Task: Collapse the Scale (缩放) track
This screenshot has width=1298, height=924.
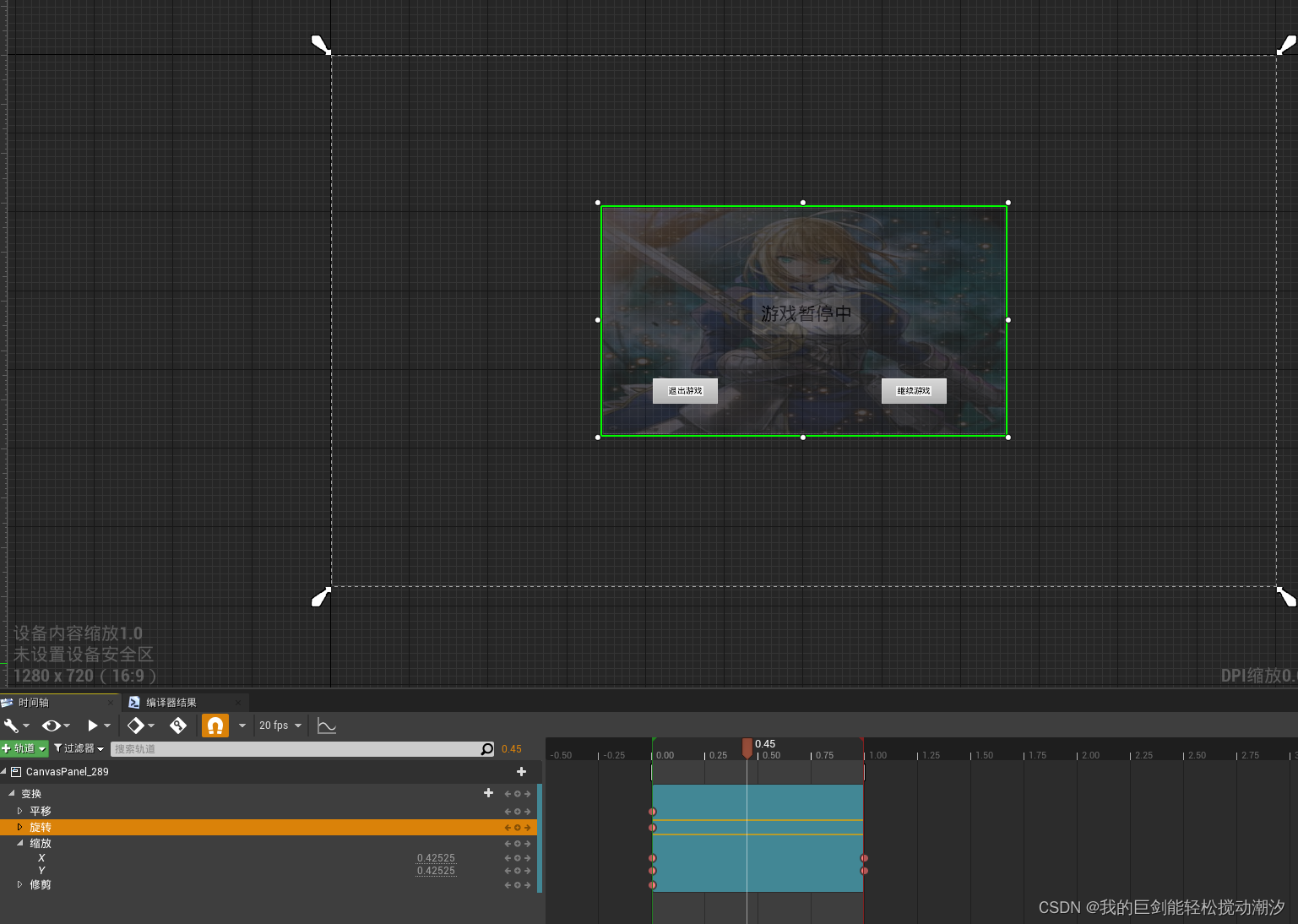Action: tap(20, 843)
